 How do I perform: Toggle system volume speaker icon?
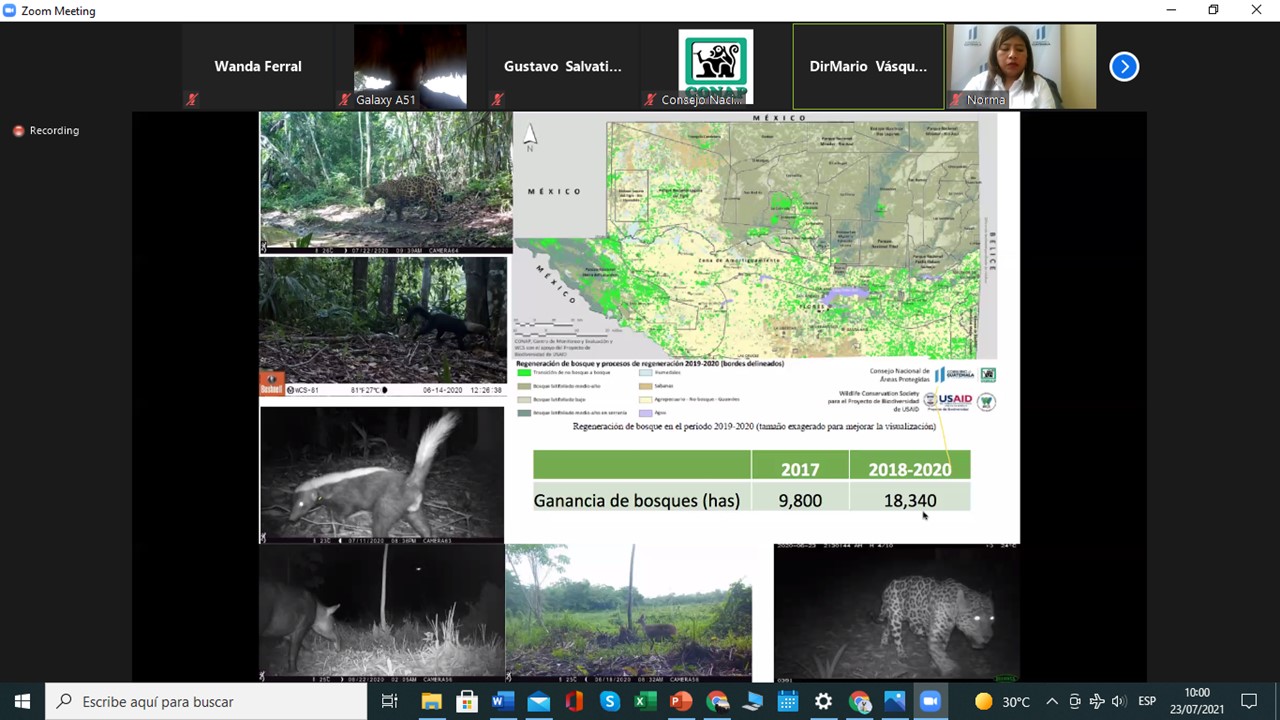pos(1118,702)
